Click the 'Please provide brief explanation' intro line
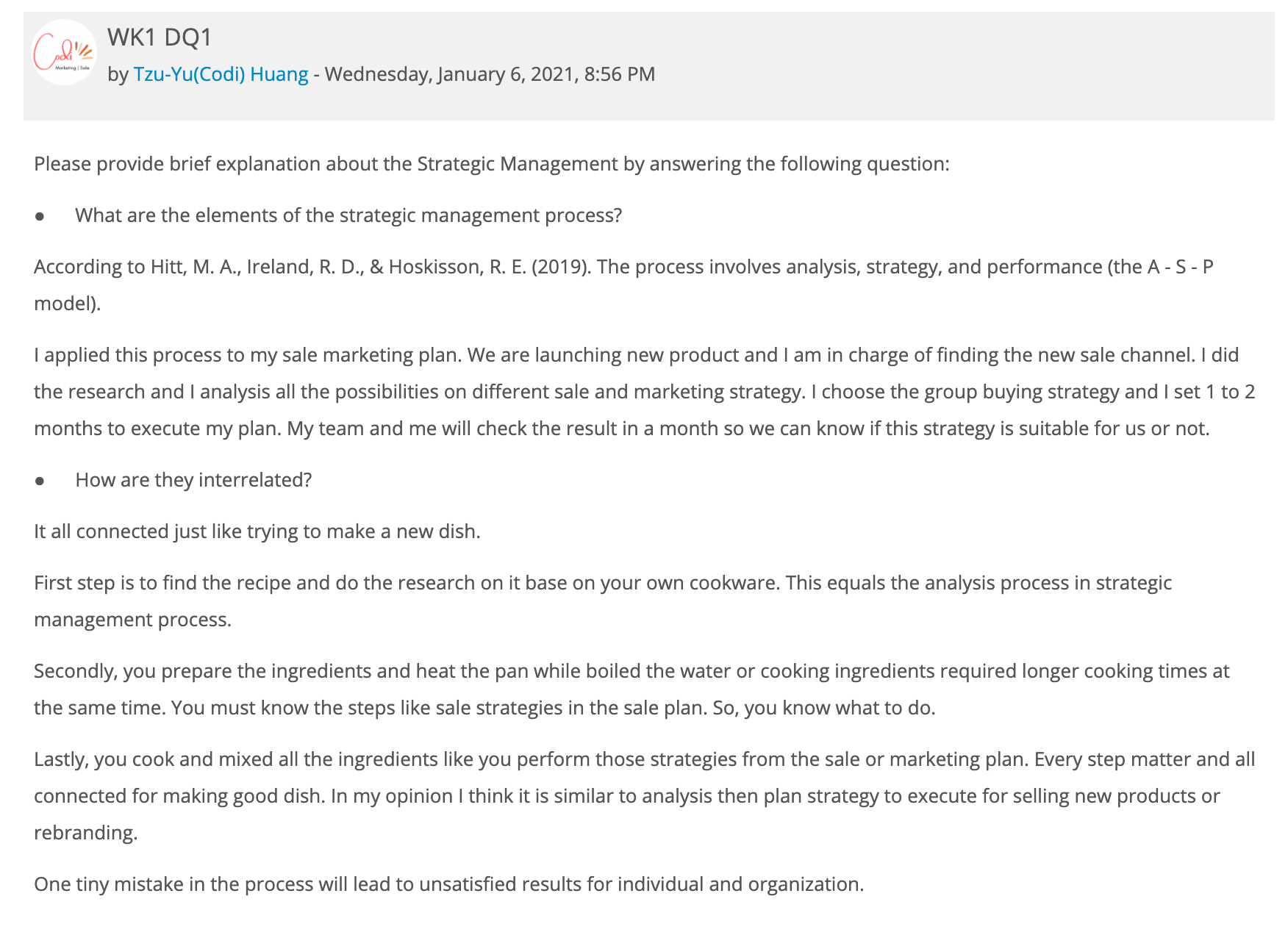This screenshot has height=935, width=1288. click(492, 163)
